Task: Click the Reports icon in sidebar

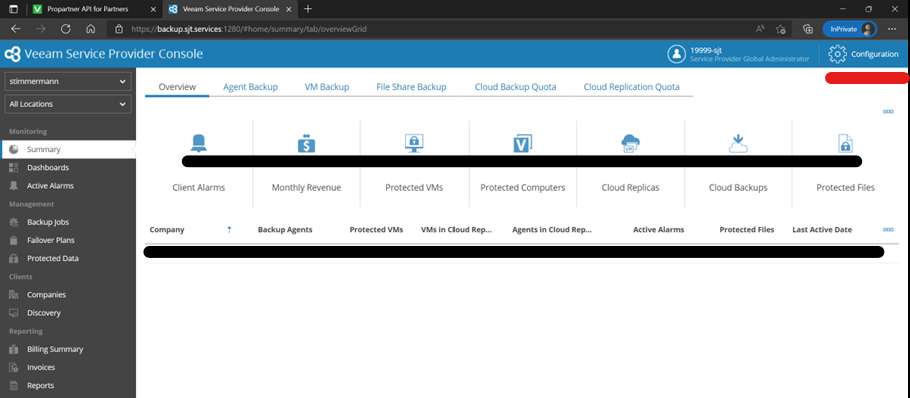Action: [x=14, y=385]
